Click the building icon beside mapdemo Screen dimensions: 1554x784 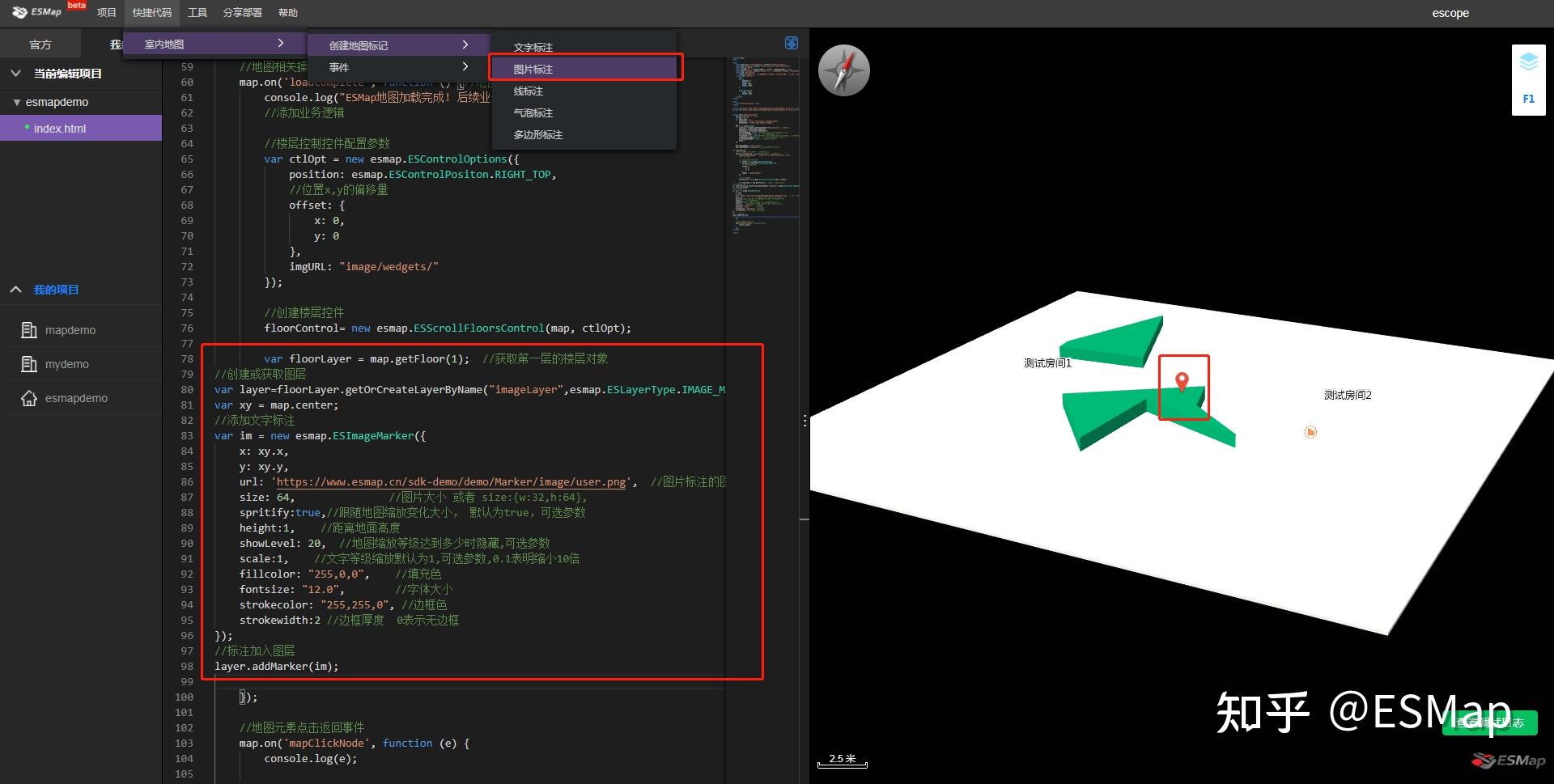click(29, 330)
